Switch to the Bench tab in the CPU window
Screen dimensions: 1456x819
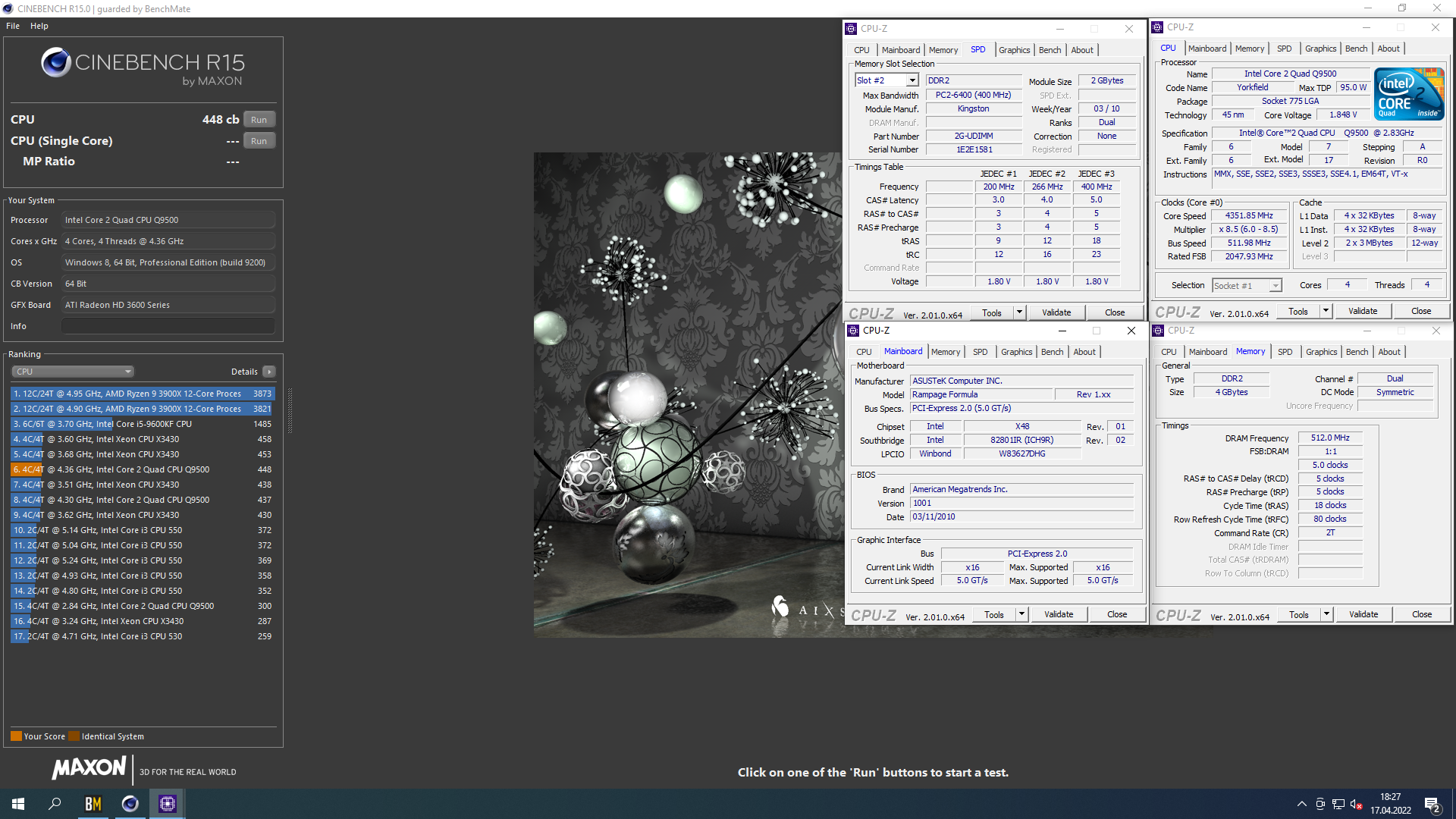point(1356,49)
